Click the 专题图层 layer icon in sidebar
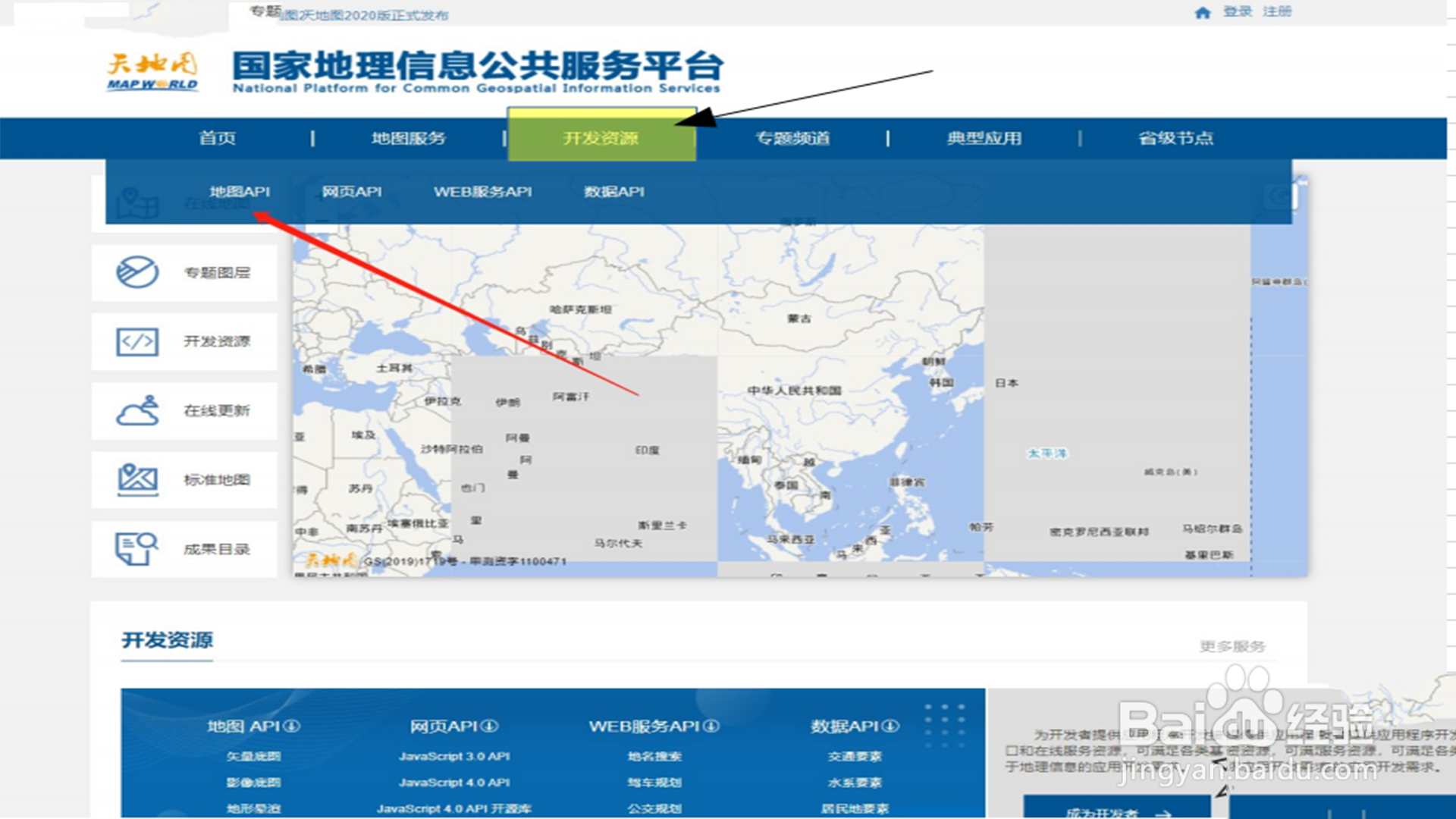 point(137,272)
